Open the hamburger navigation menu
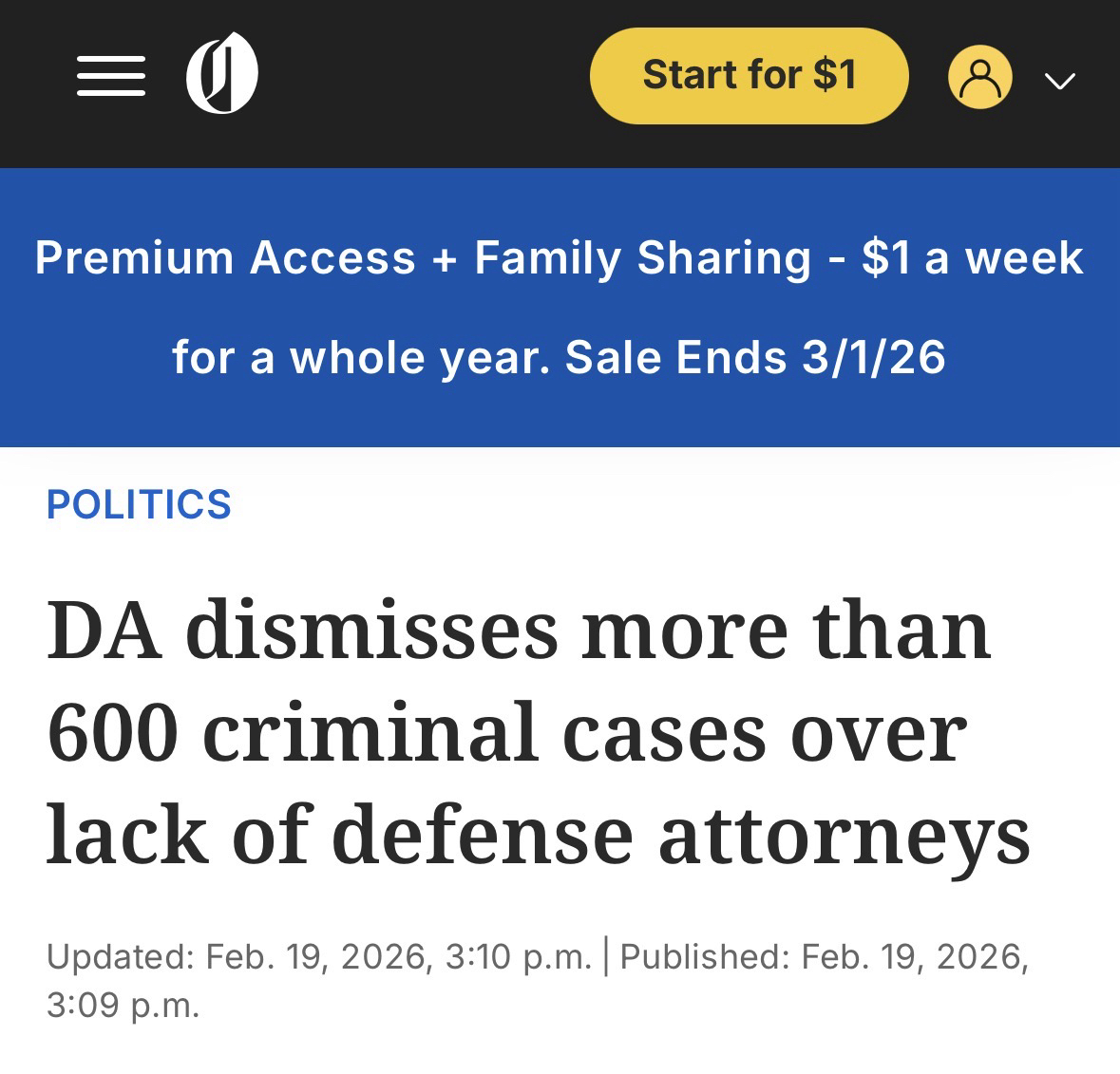The height and width of the screenshot is (1074, 1120). (x=111, y=75)
